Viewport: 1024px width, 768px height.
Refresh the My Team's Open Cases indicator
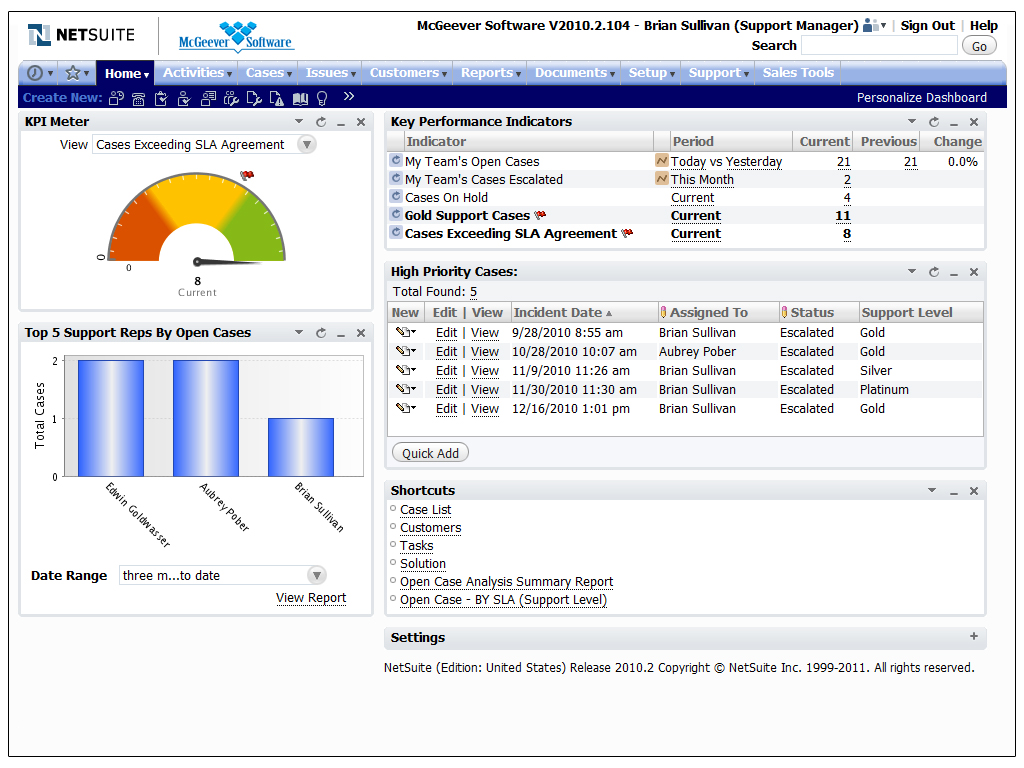pos(396,161)
